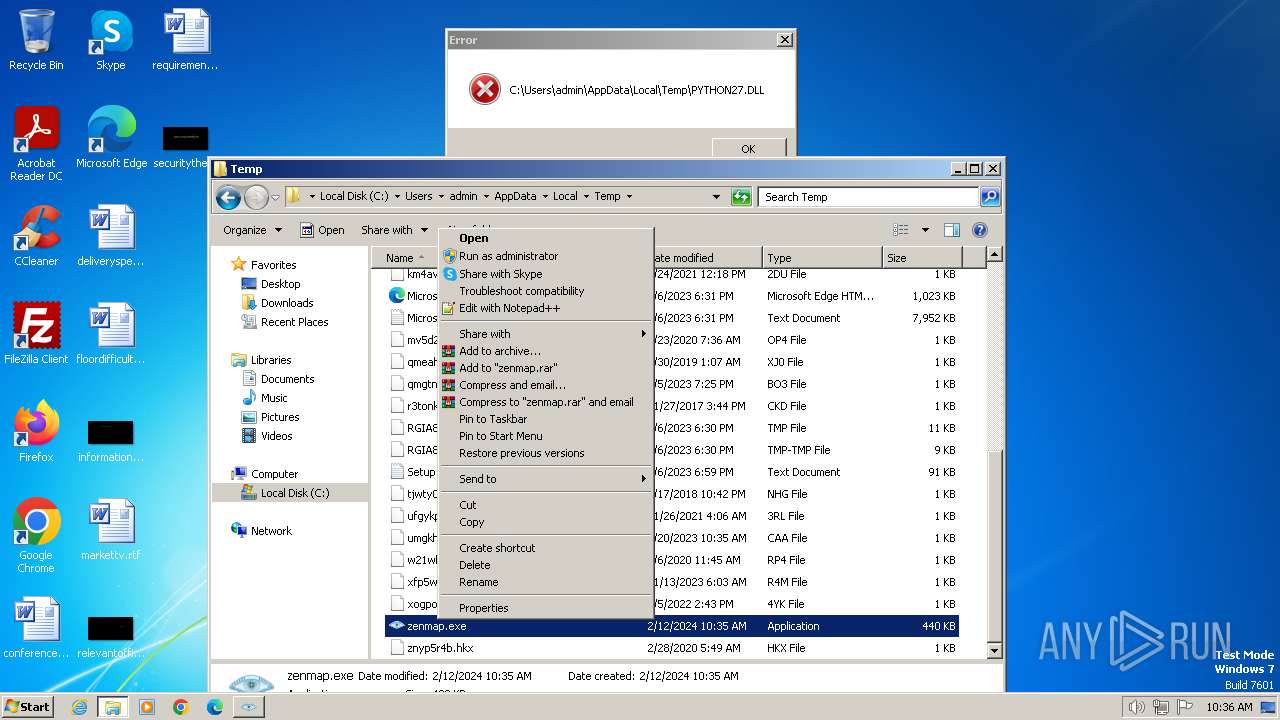1280x720 pixels.
Task: Launch Google Chrome desktop shortcut
Action: [x=36, y=535]
